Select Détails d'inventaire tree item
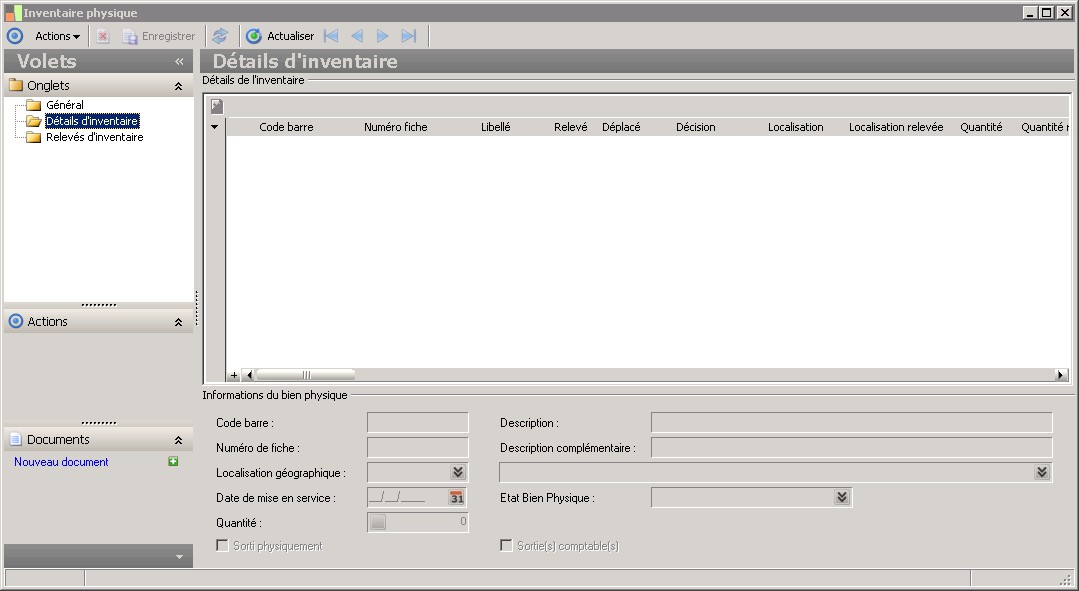 (92, 121)
